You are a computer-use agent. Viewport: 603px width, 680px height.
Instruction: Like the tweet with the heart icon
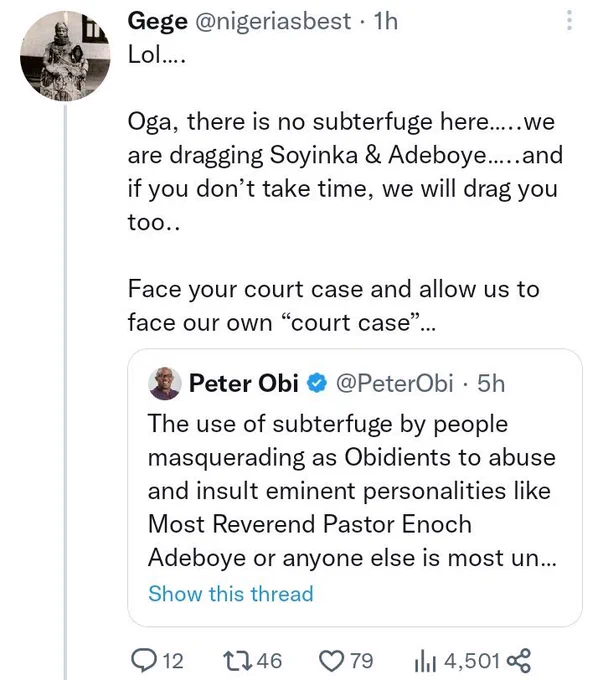pos(332,661)
